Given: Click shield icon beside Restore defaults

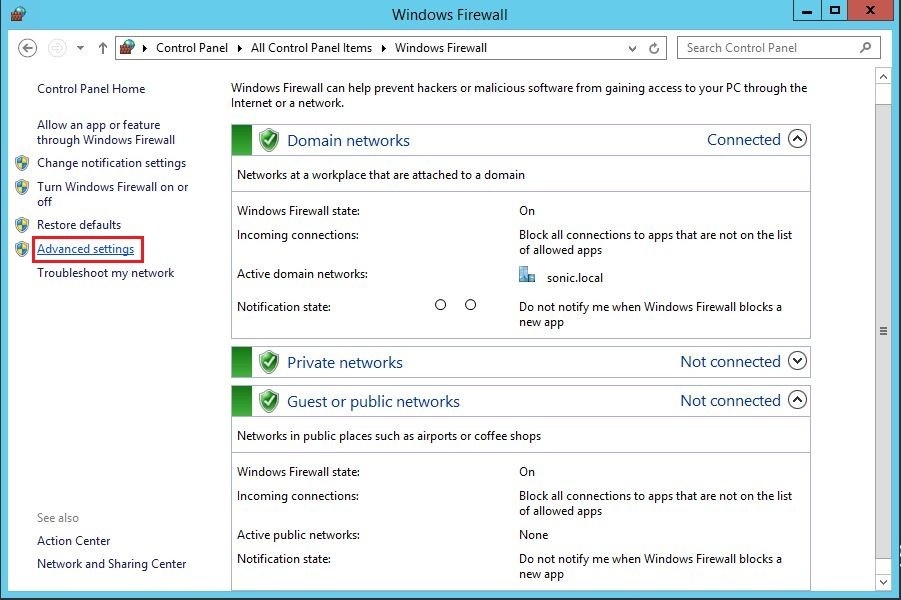Looking at the screenshot, I should (x=22, y=225).
